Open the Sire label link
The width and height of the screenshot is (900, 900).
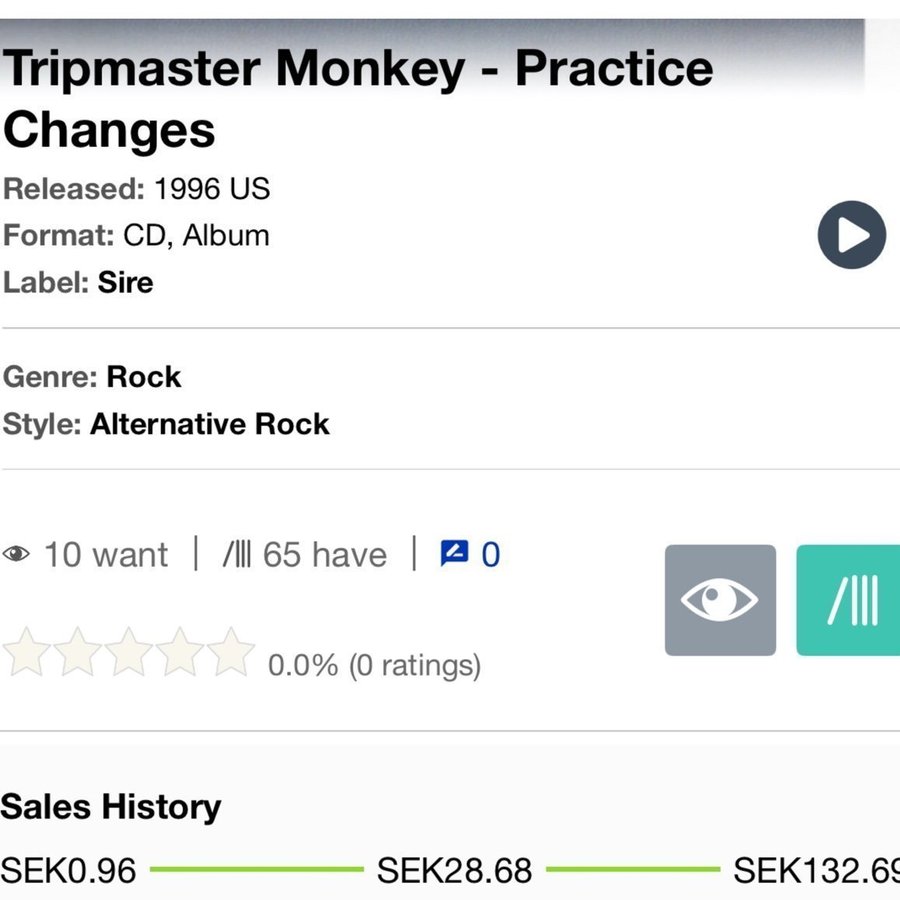[x=125, y=282]
